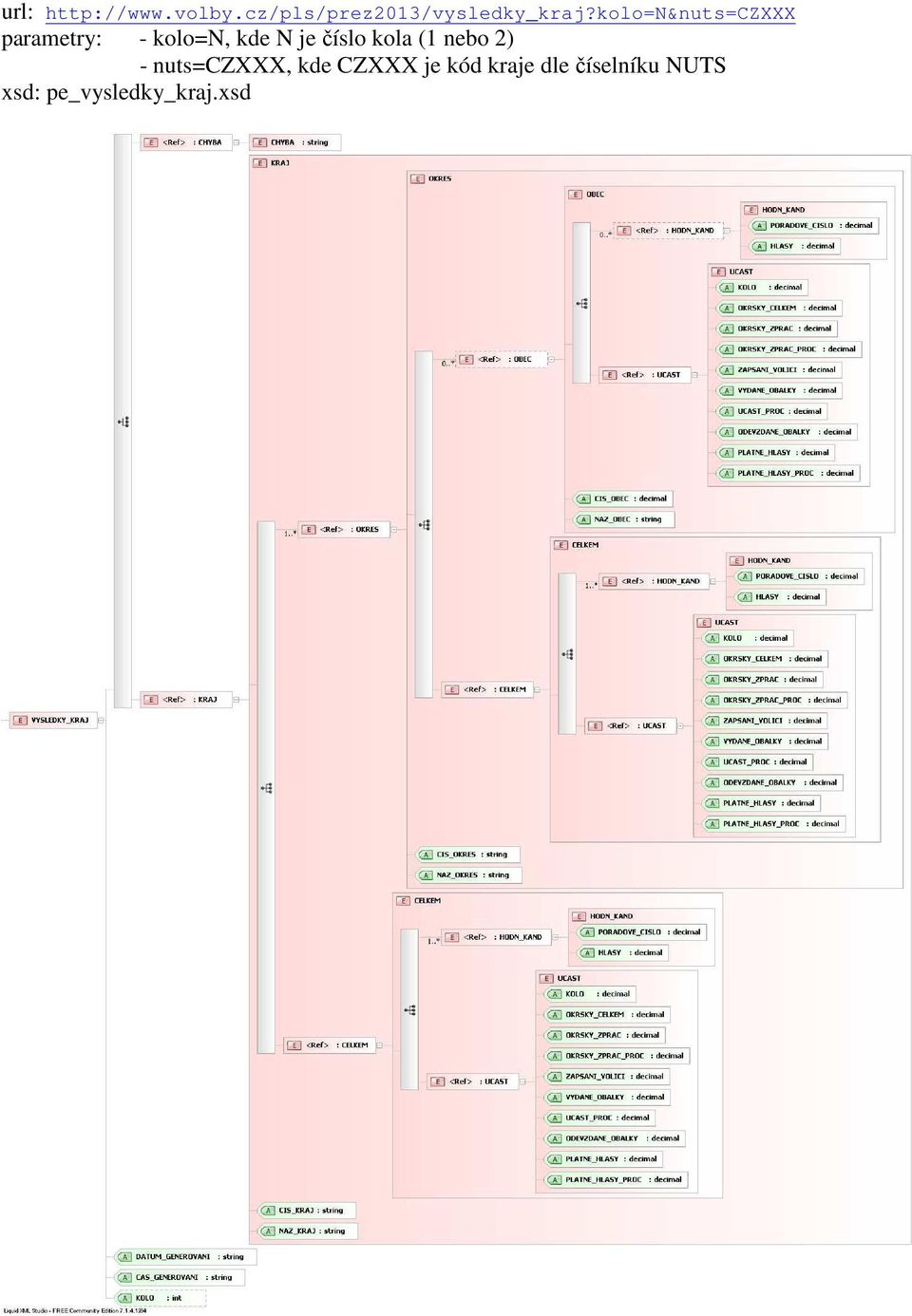Screen dimensions: 912x1316
Task: Click the E icon of OBEC's <Ref> : HODN_KAND
Action: coord(624,231)
